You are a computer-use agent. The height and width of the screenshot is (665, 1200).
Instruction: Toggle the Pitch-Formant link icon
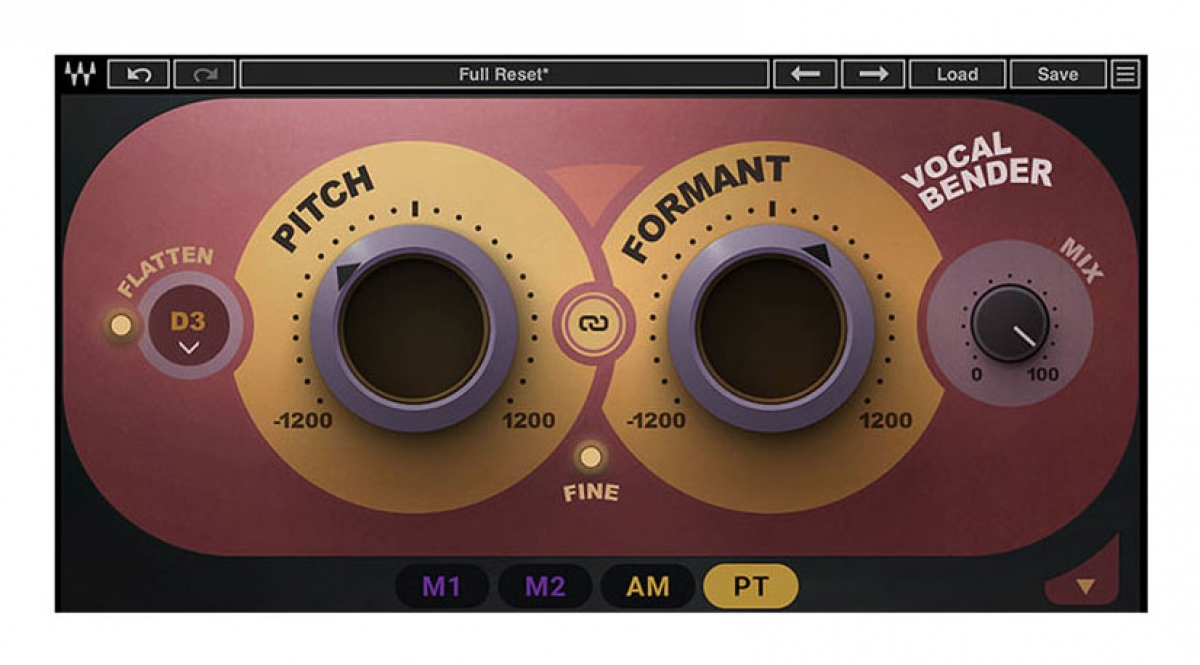(x=592, y=324)
